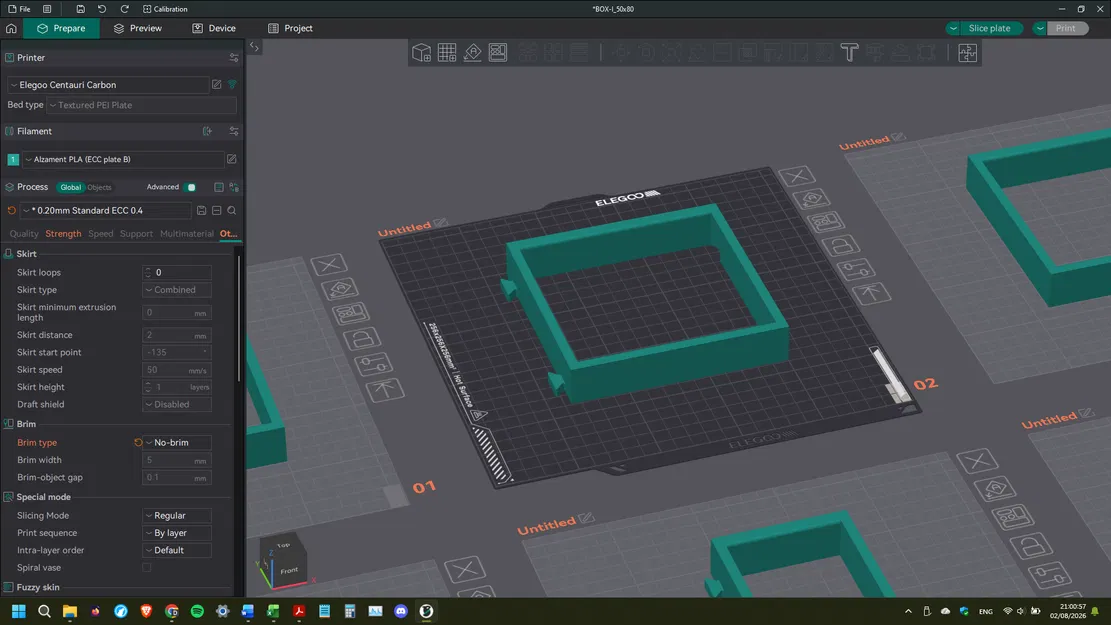Screen dimensions: 1111x625
Task: Open filament settings sliders icon
Action: (234, 131)
